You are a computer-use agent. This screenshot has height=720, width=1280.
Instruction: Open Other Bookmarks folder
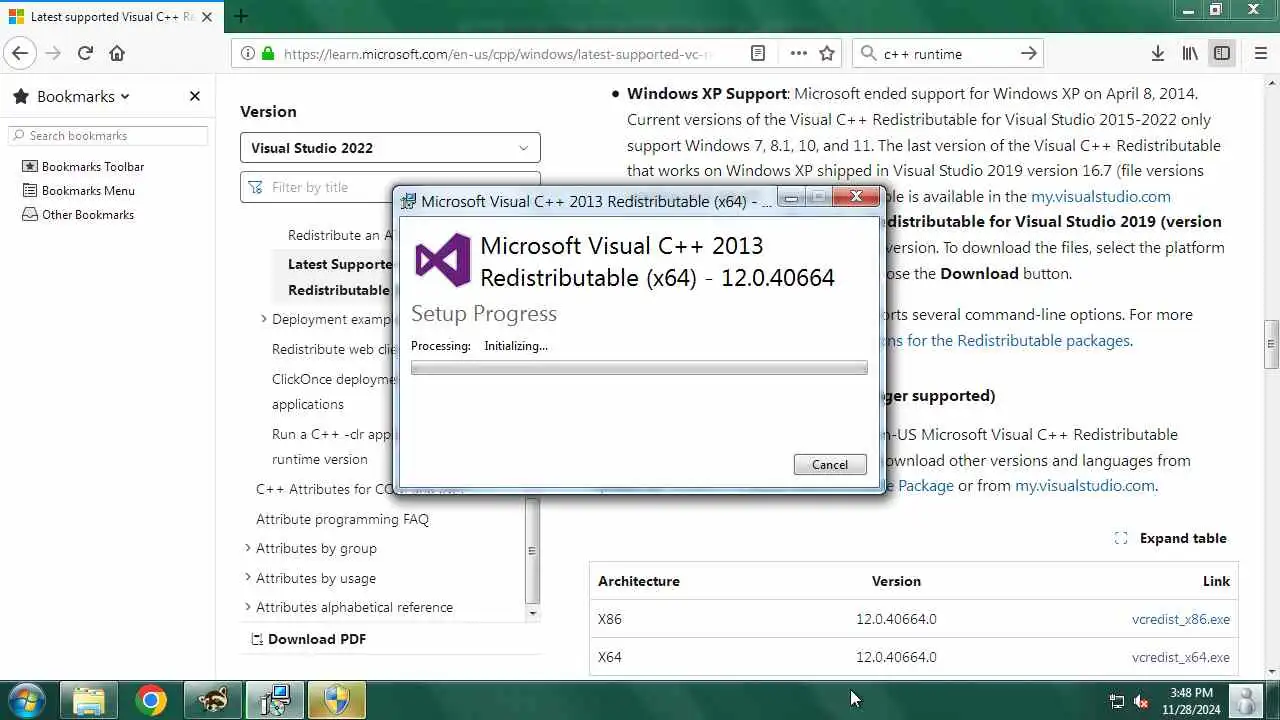tap(88, 214)
